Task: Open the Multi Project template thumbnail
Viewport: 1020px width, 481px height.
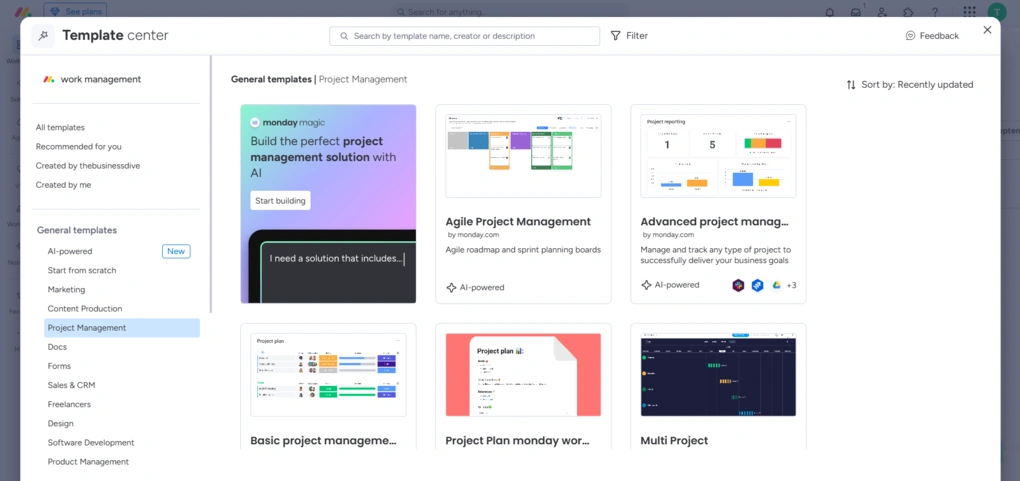Action: coord(718,375)
